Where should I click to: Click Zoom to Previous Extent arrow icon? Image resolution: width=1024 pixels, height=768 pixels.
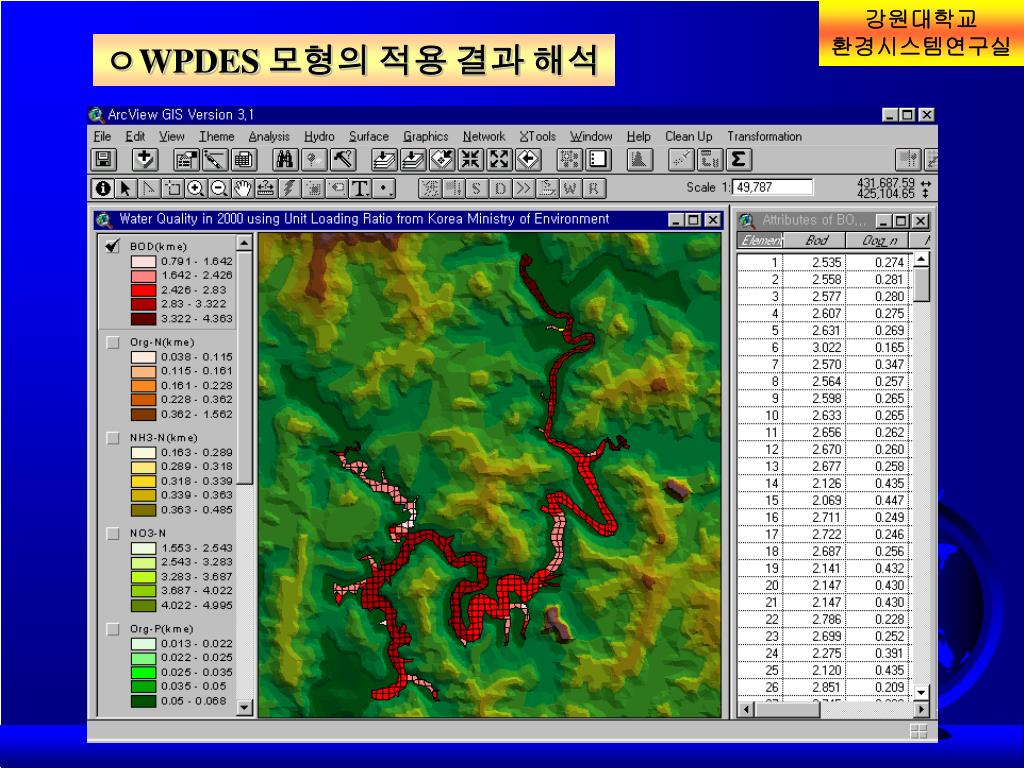[528, 159]
